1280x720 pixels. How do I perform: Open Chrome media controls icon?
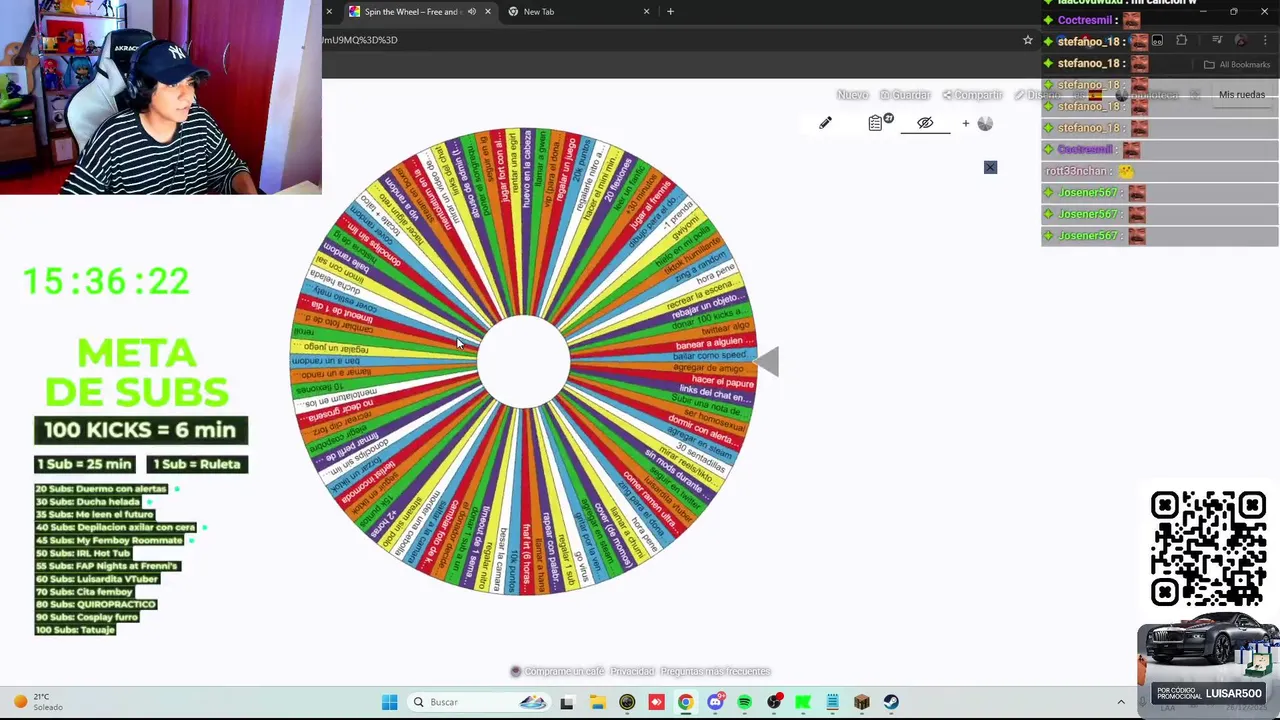tap(1217, 40)
